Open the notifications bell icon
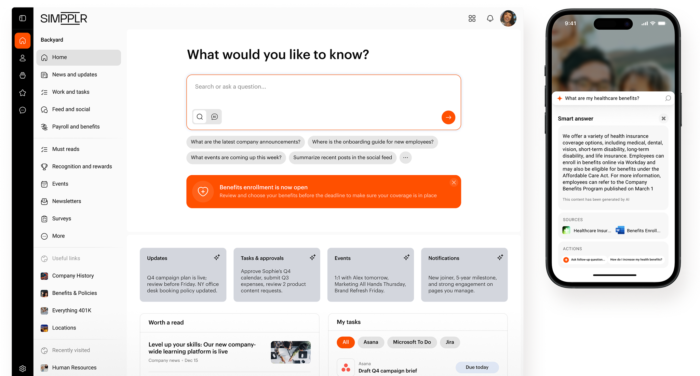The image size is (700, 376). pyautogui.click(x=490, y=18)
